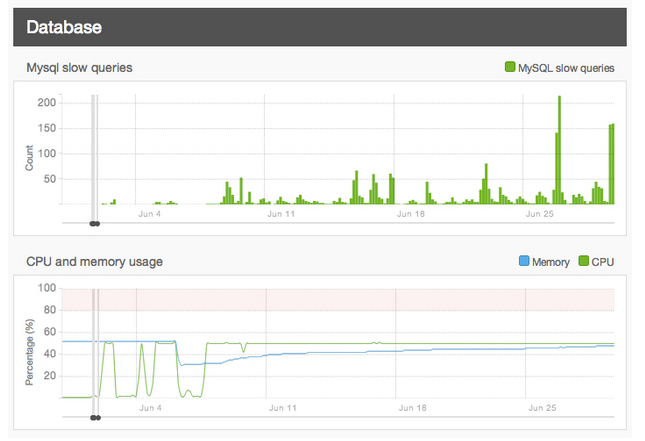The image size is (645, 441).
Task: Click the last bar in slow queries chart
Action: point(613,164)
